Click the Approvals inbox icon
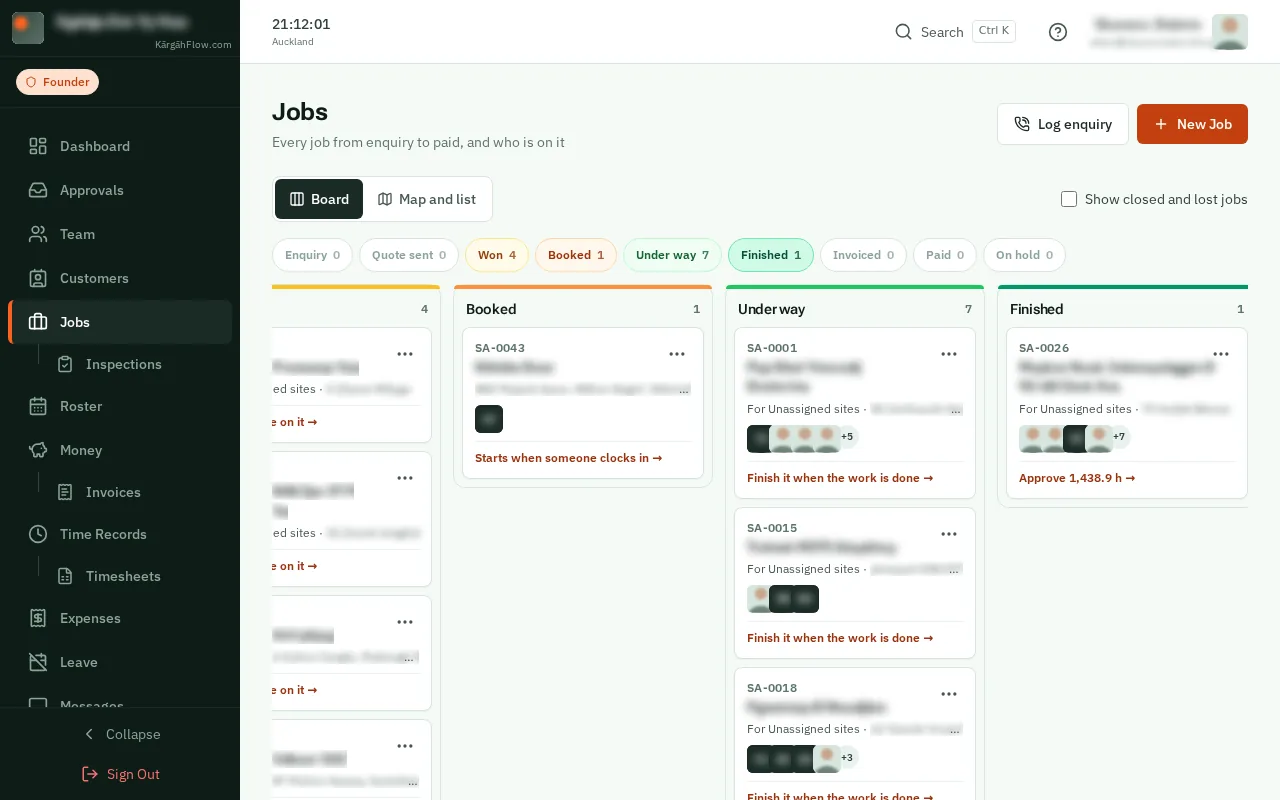The width and height of the screenshot is (1280, 800). coord(38,190)
